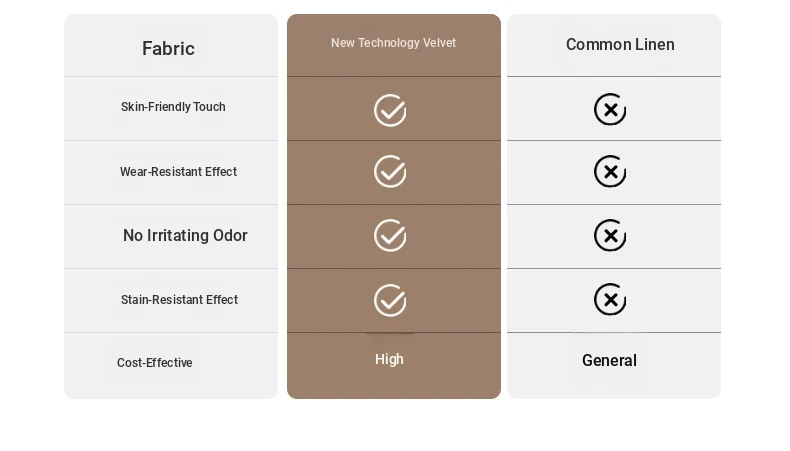Viewport: 790px width, 451px height.
Task: Select the New Technology Velvet header
Action: (393, 43)
